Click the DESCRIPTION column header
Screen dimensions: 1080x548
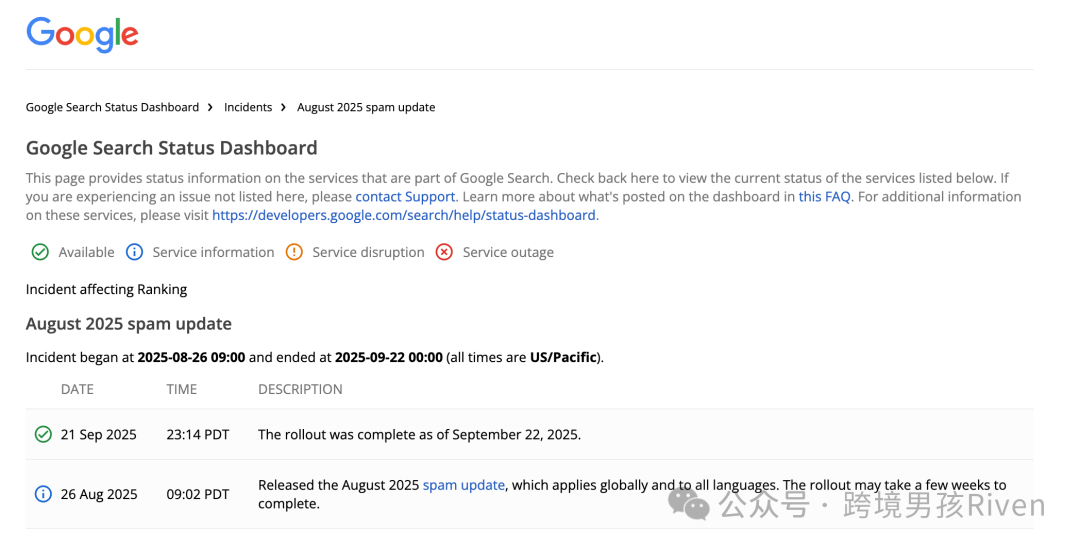coord(300,390)
